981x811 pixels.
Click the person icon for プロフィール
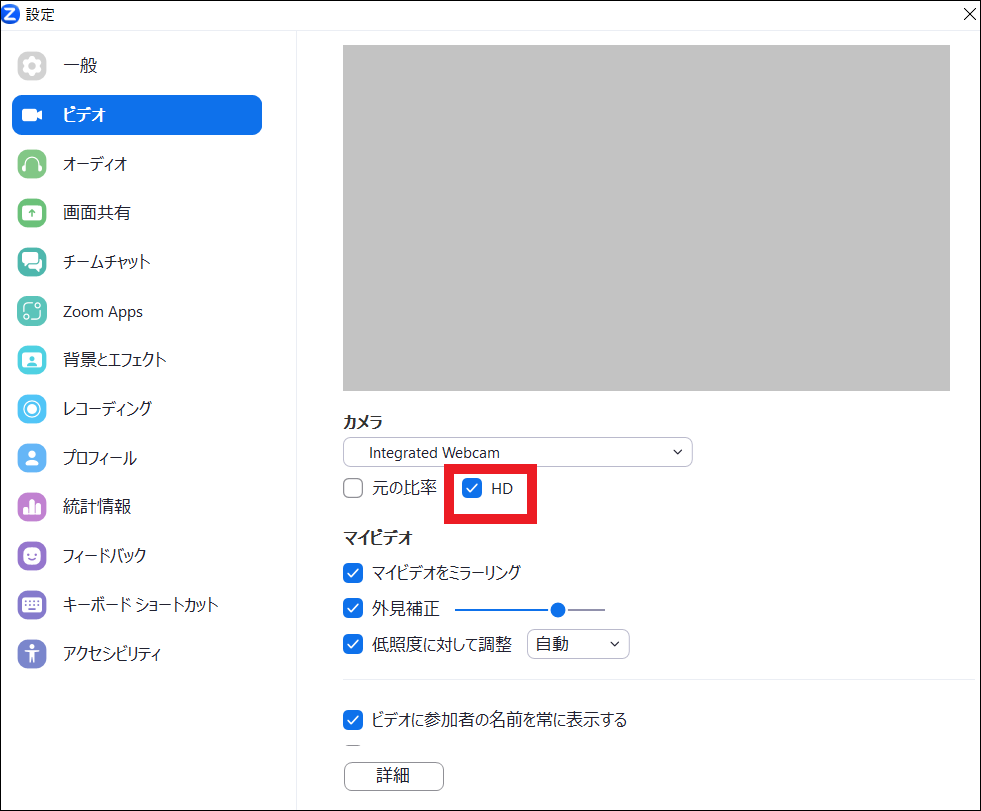(x=32, y=458)
